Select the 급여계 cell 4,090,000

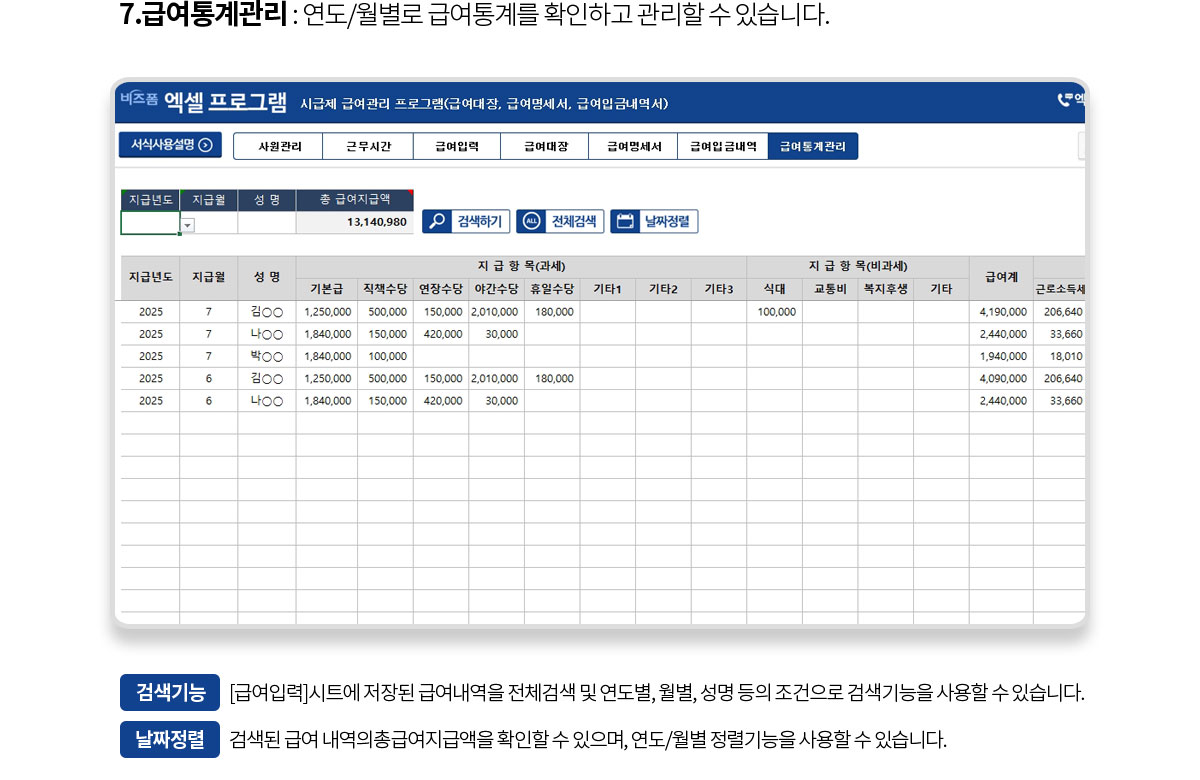1001,379
